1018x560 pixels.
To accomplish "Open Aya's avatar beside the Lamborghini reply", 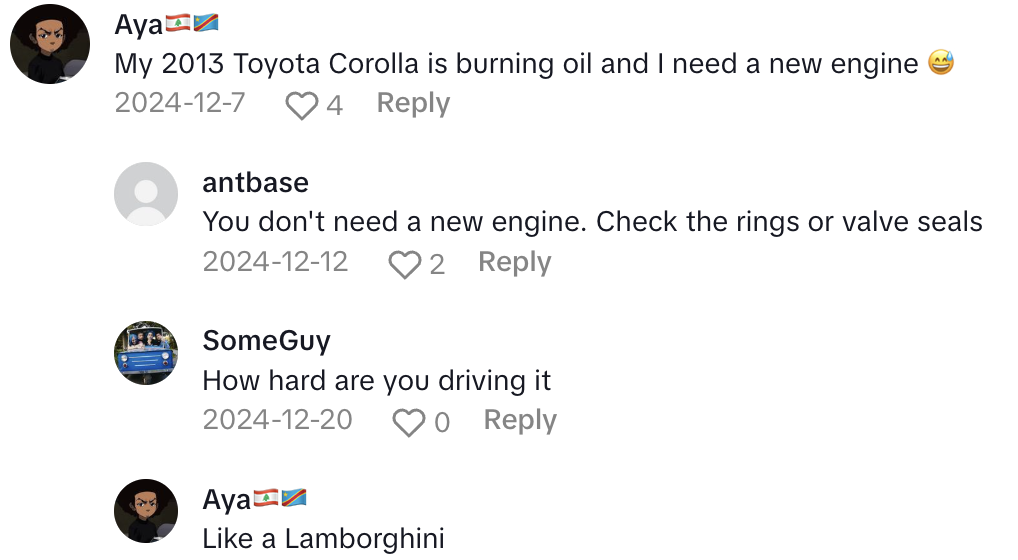I will 146,511.
